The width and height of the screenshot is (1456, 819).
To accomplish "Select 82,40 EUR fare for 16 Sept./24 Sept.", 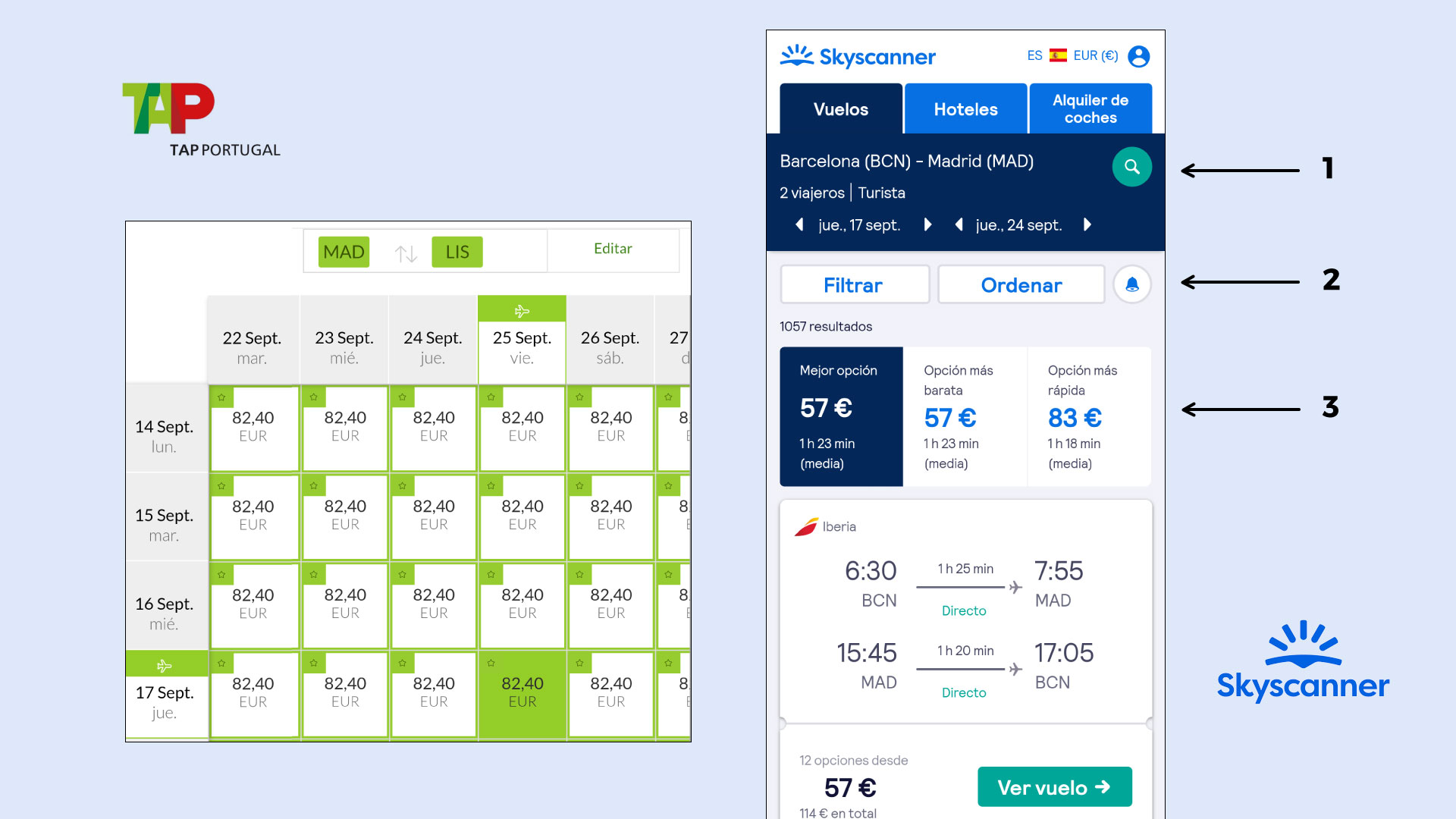I will point(434,604).
